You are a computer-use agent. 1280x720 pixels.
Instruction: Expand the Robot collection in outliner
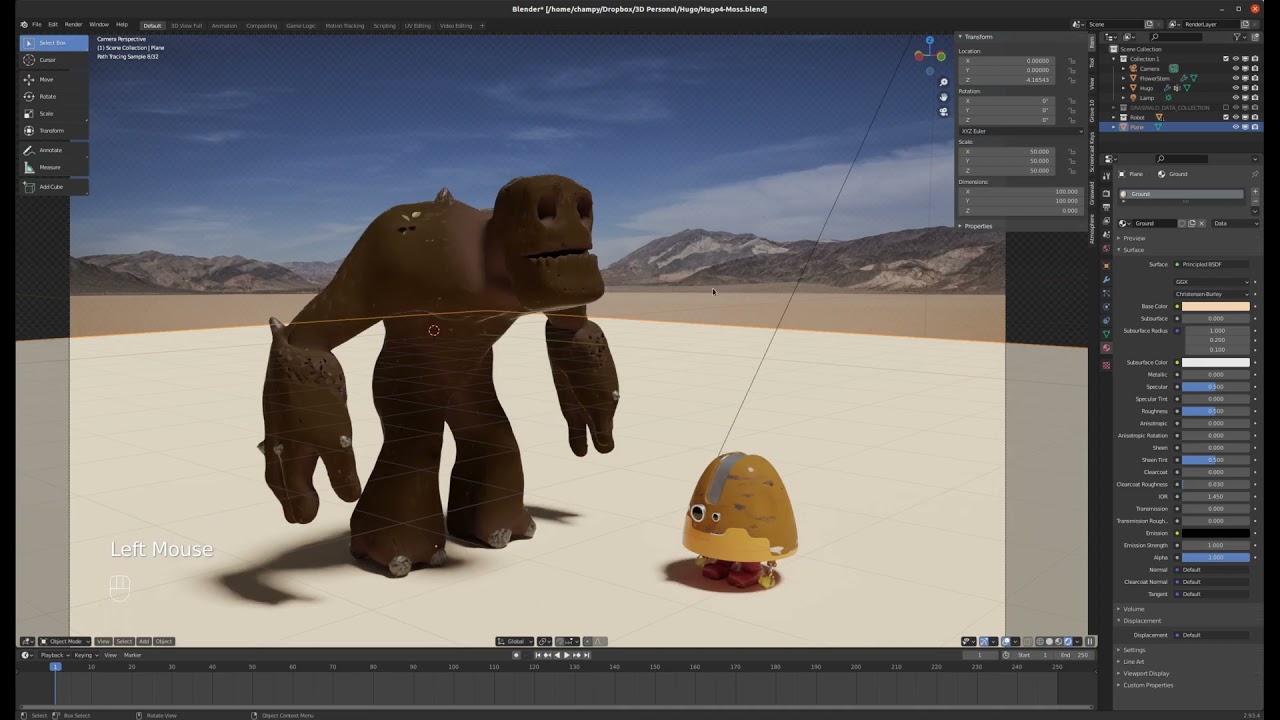point(1113,117)
